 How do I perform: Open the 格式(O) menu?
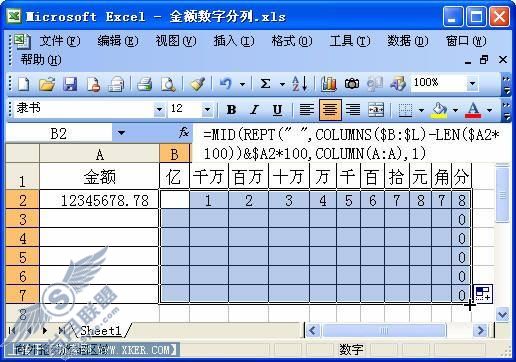point(292,41)
